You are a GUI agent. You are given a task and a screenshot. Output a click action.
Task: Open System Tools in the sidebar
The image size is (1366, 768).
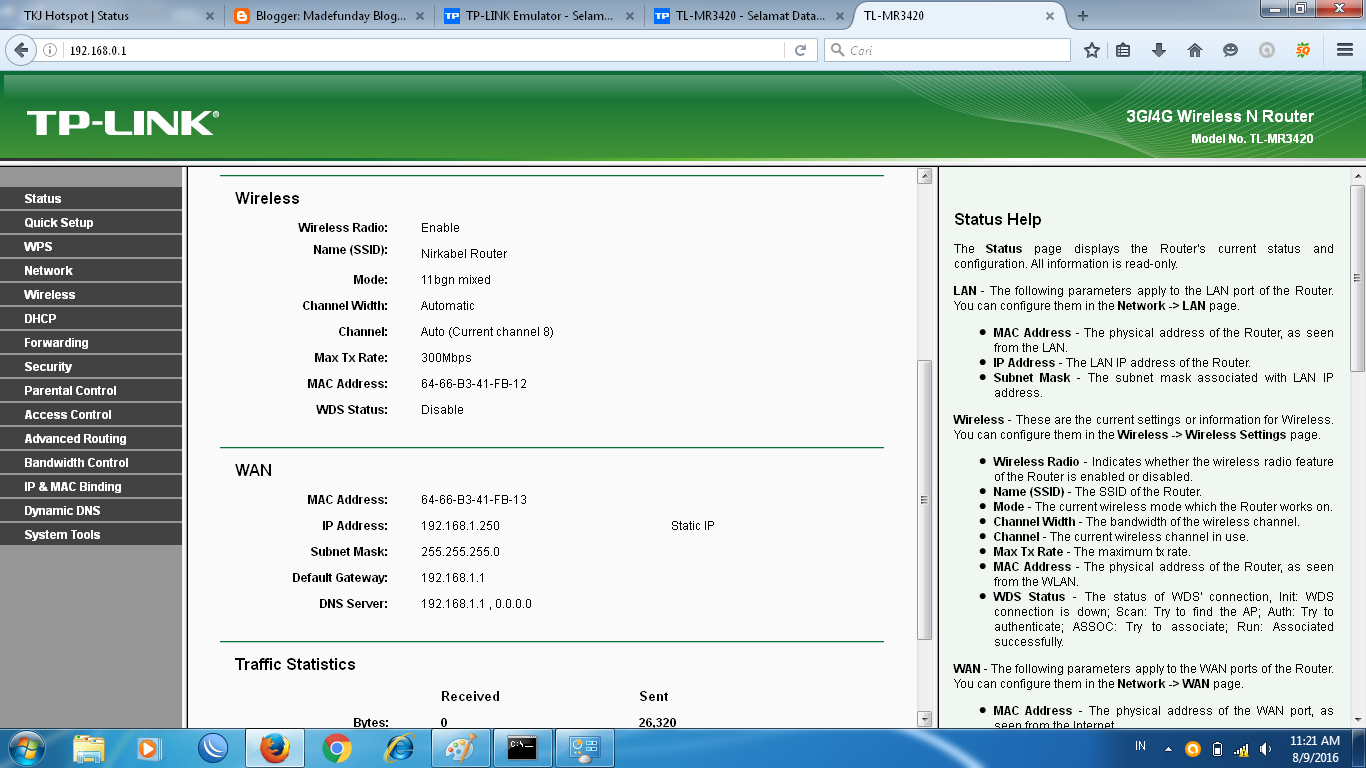(91, 535)
